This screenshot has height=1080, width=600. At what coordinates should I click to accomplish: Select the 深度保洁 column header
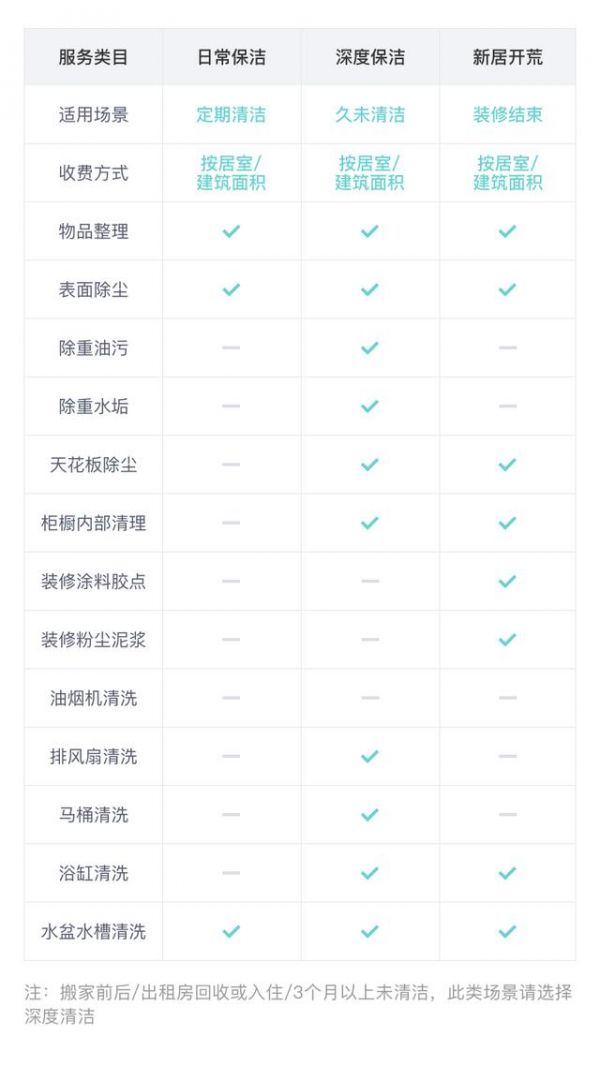pos(369,57)
